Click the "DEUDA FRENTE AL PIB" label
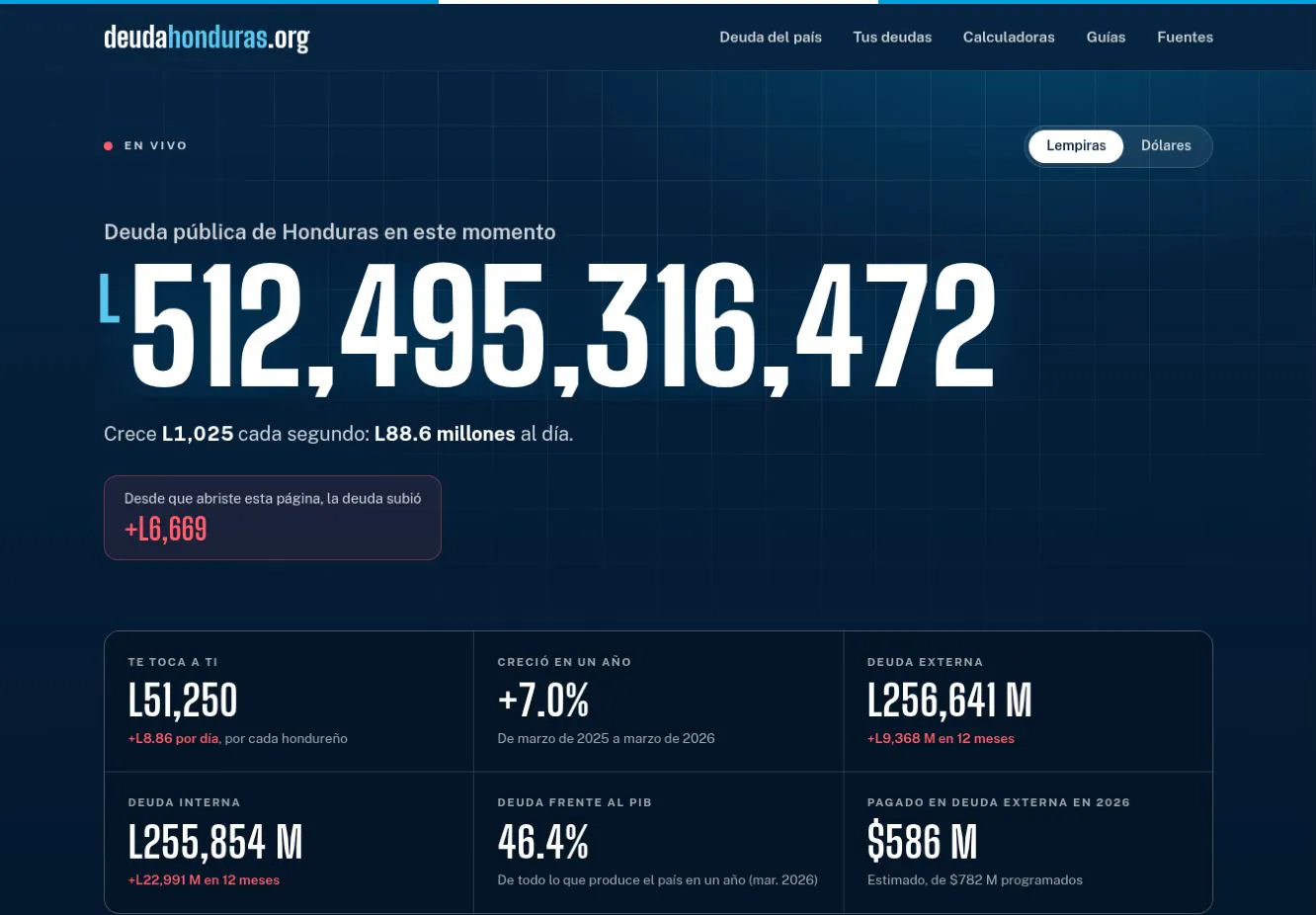The height and width of the screenshot is (915, 1316). 575,802
